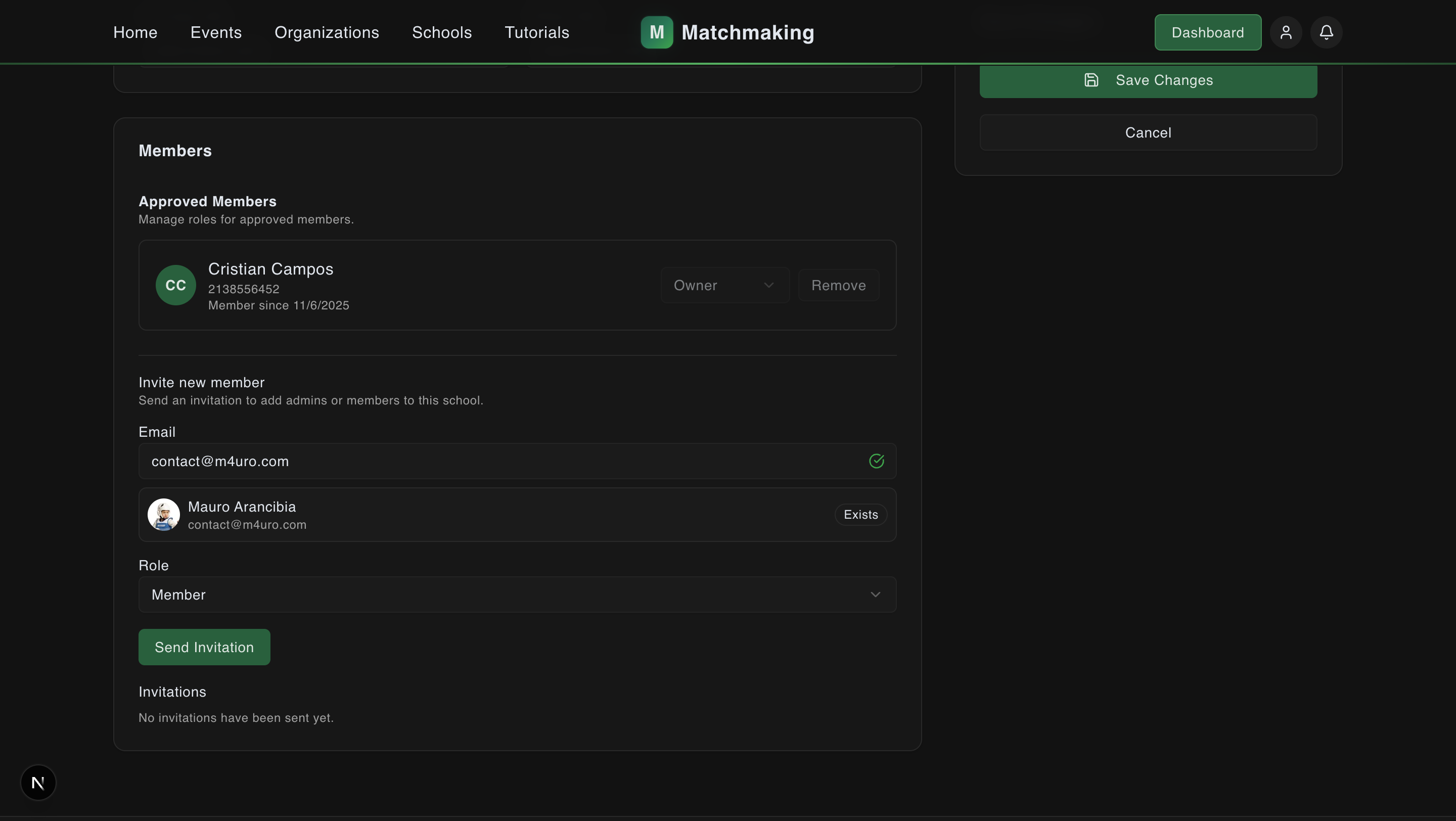Open the Owner role dropdown
Screen dimensions: 1456x821
[x=725, y=285]
